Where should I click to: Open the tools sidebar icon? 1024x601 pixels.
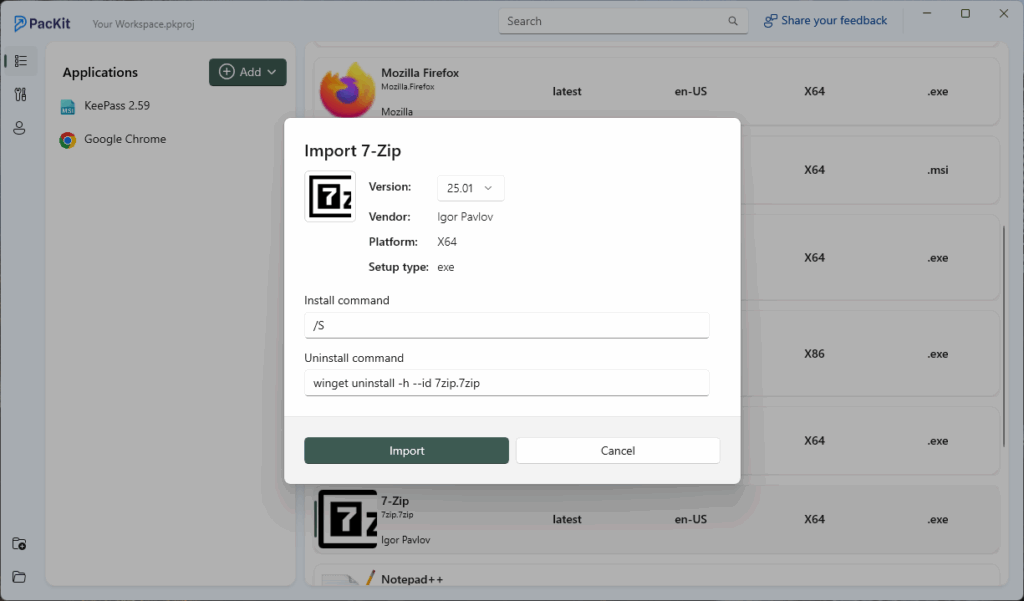[x=19, y=95]
